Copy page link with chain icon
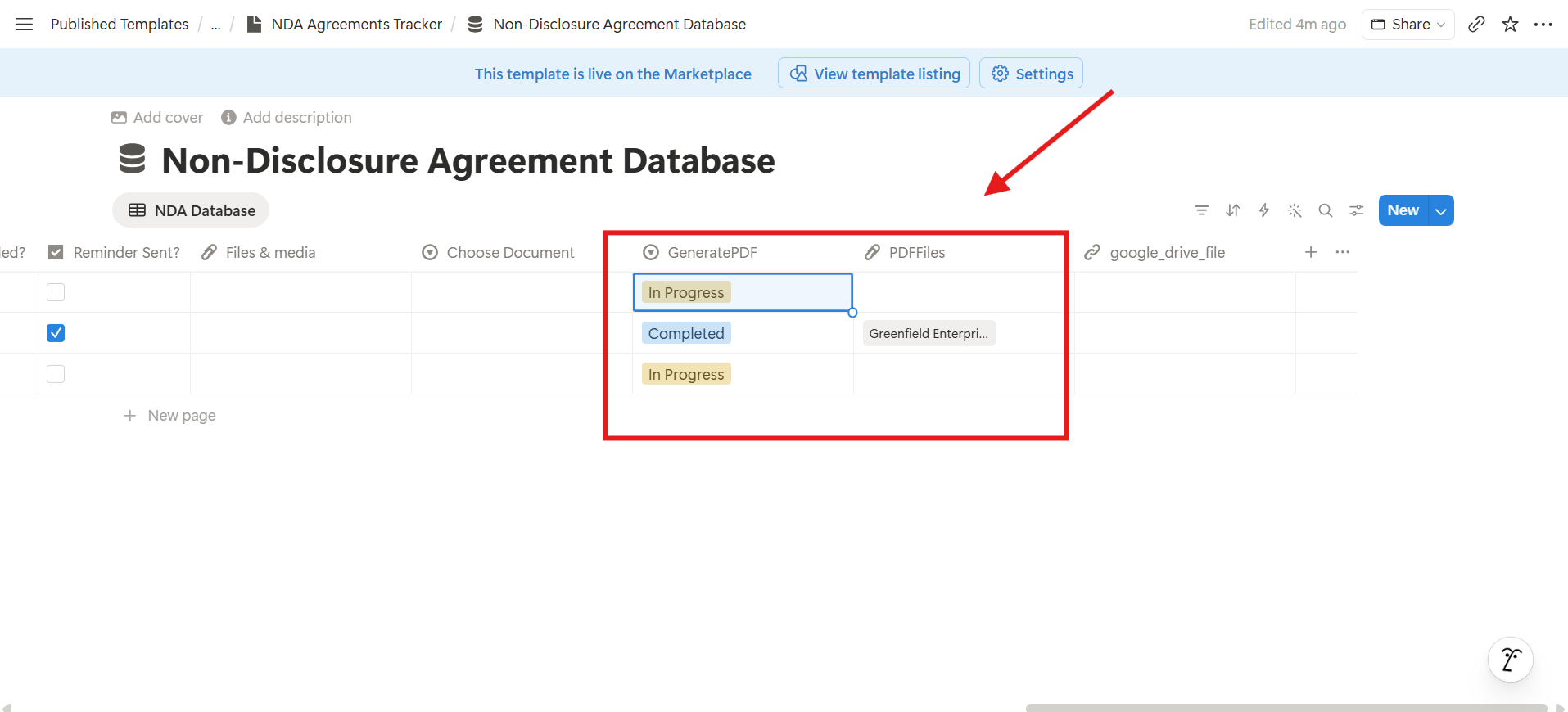The width and height of the screenshot is (1568, 712). (x=1476, y=25)
